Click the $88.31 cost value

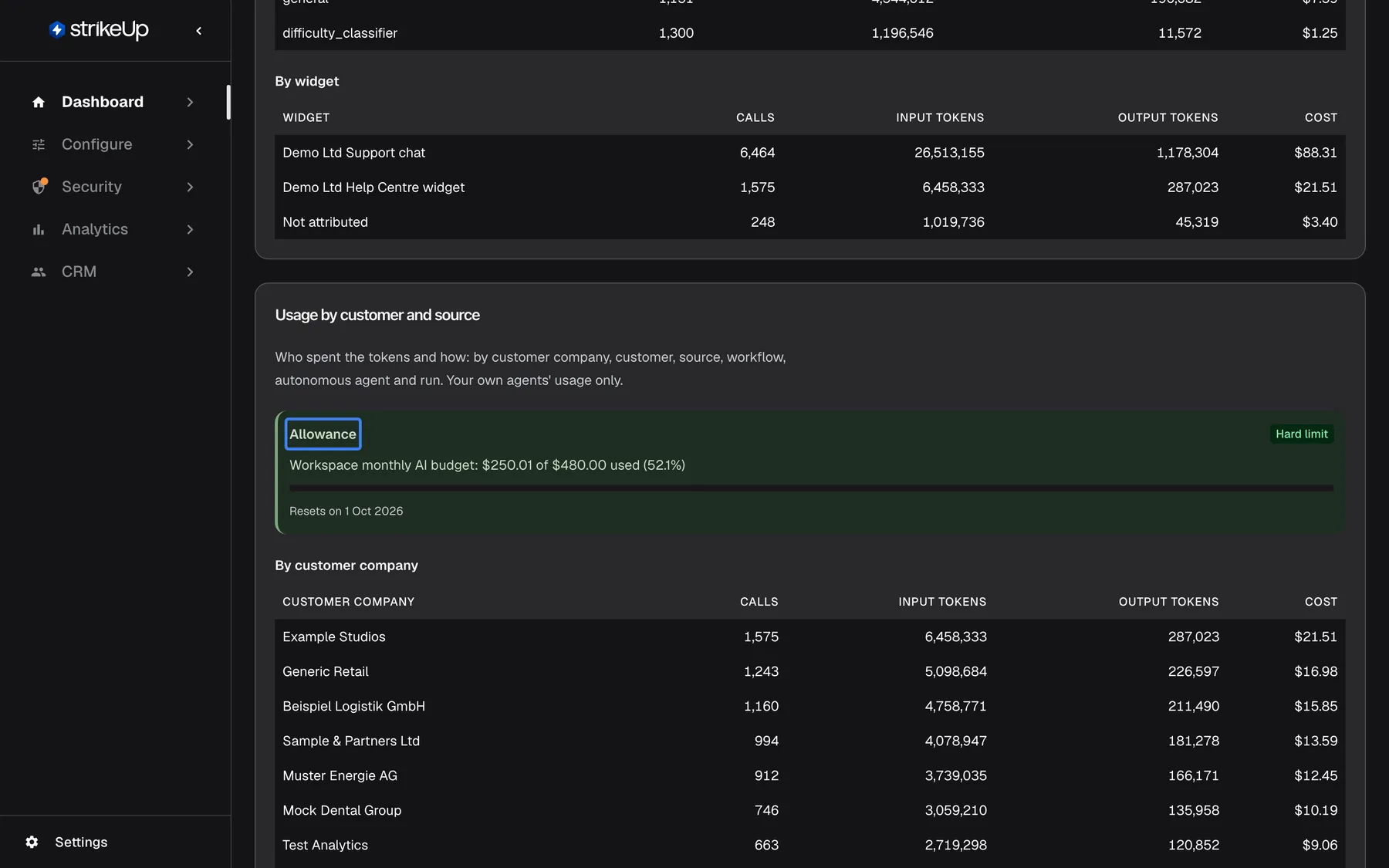pyautogui.click(x=1316, y=153)
